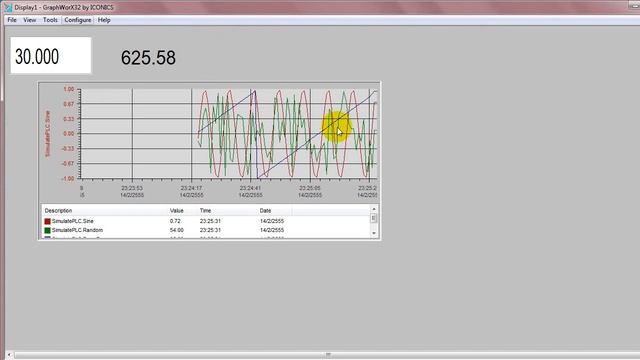Click the green SimulatePLC.Random color swatch

pos(47,230)
